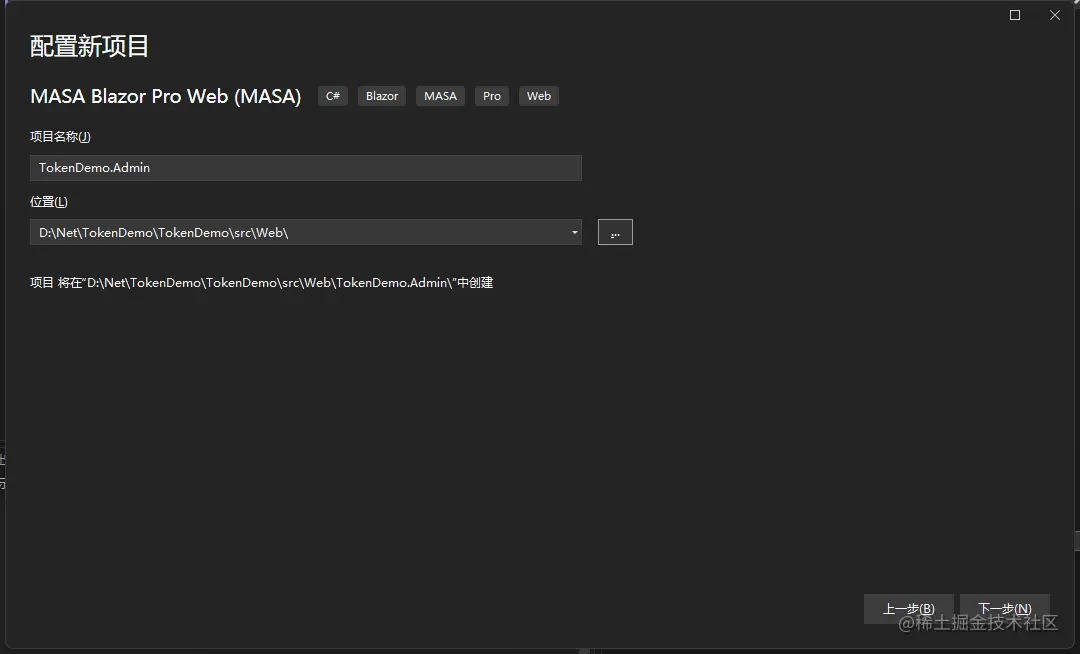Click the Blazor tag label
Image resolution: width=1080 pixels, height=654 pixels.
pyautogui.click(x=382, y=96)
